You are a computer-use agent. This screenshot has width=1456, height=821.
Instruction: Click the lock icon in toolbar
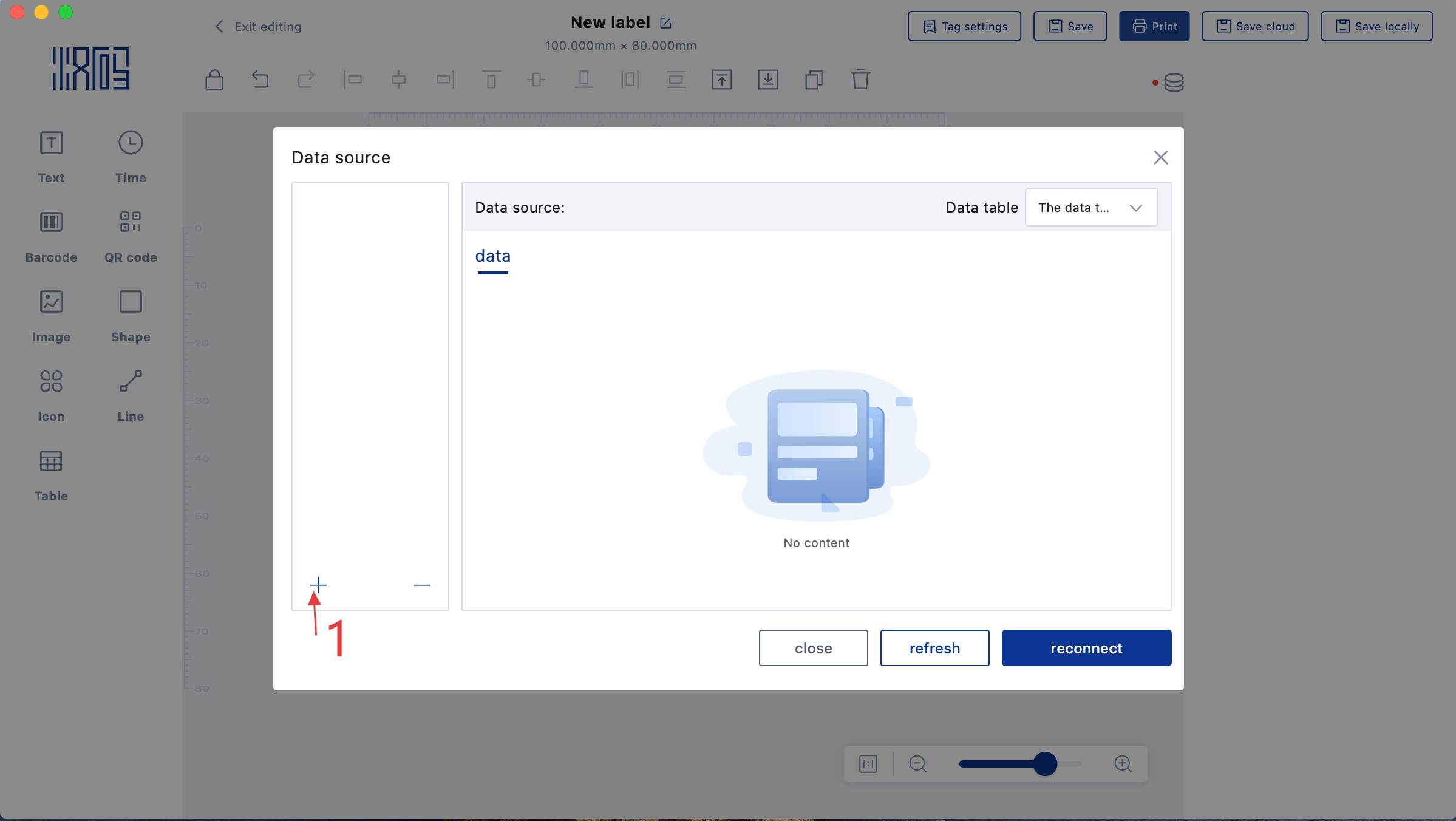pos(214,80)
